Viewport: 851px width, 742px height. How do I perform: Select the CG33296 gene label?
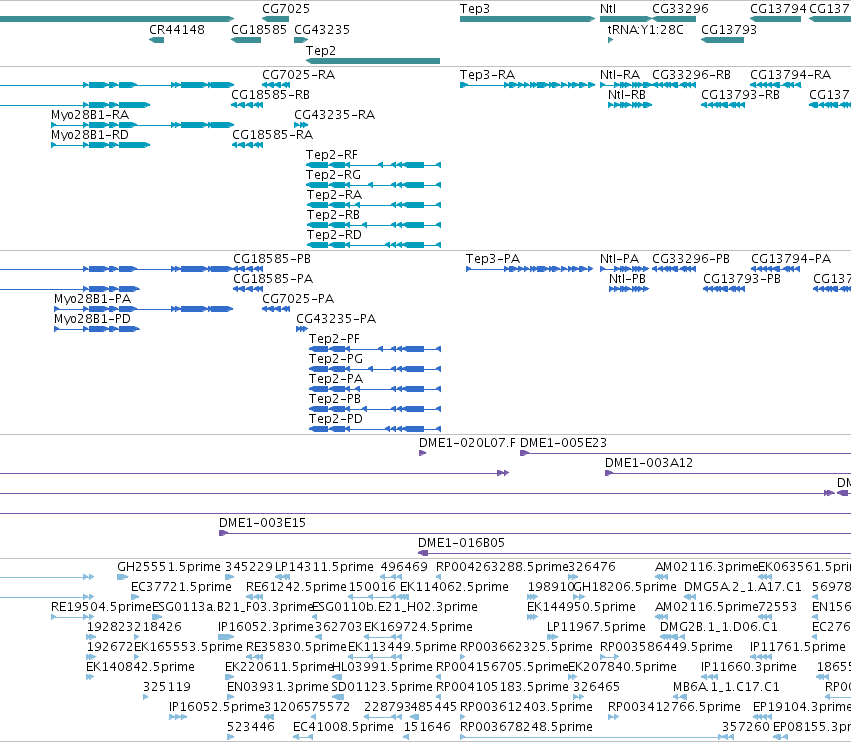point(680,9)
